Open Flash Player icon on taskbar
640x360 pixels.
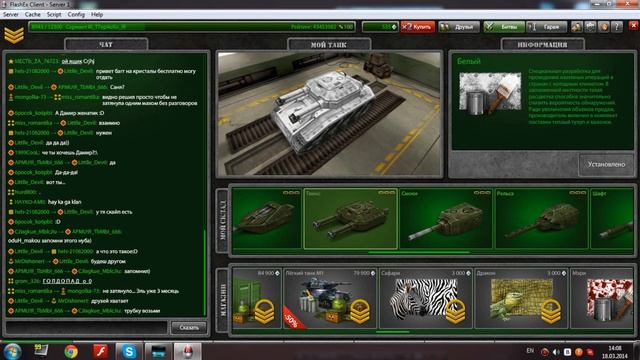tap(100, 351)
